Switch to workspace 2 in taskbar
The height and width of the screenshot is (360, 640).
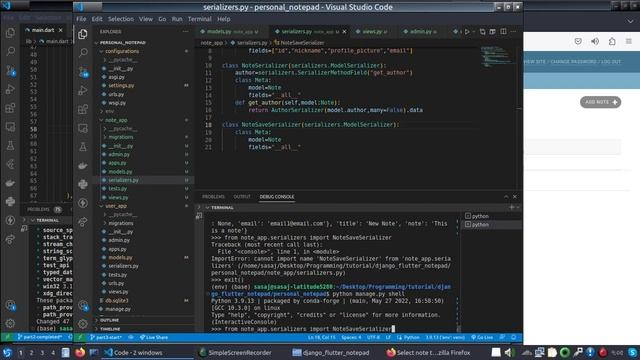31,353
